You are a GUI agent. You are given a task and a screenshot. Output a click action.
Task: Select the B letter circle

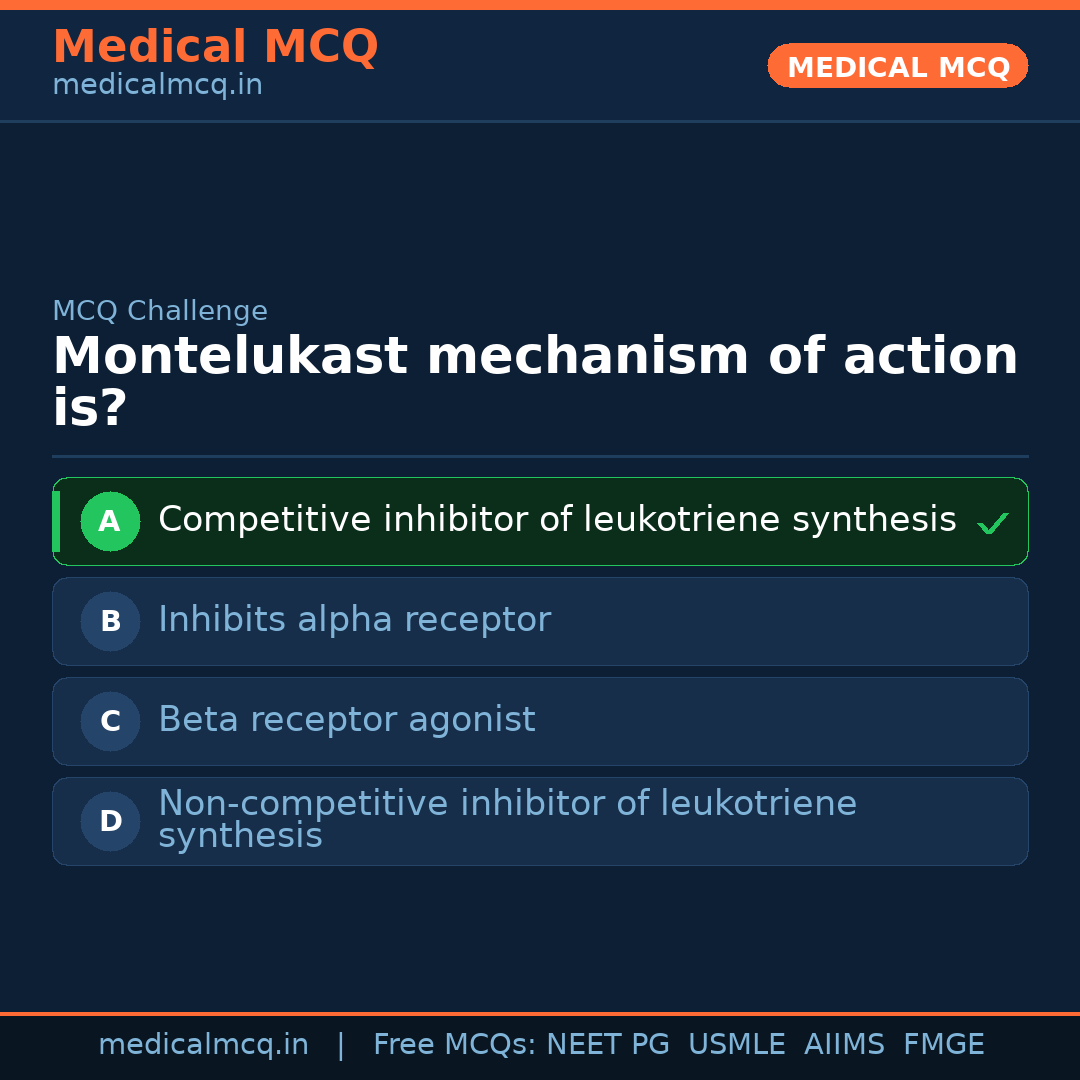pyautogui.click(x=110, y=621)
